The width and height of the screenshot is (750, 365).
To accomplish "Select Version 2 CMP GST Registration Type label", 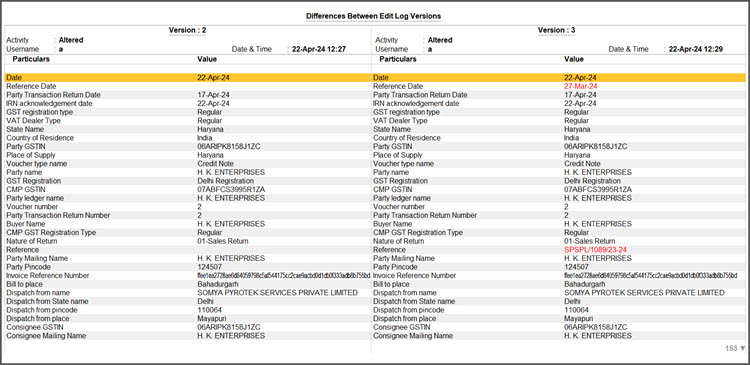I will 51,232.
